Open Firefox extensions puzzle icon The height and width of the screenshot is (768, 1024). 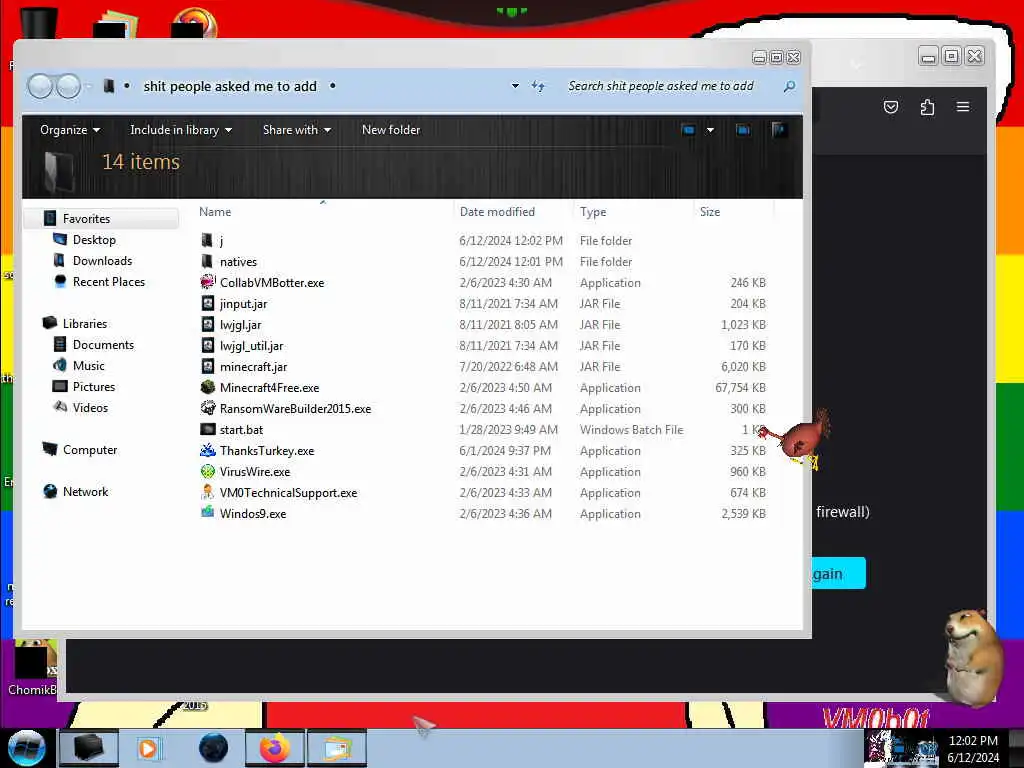pos(927,107)
